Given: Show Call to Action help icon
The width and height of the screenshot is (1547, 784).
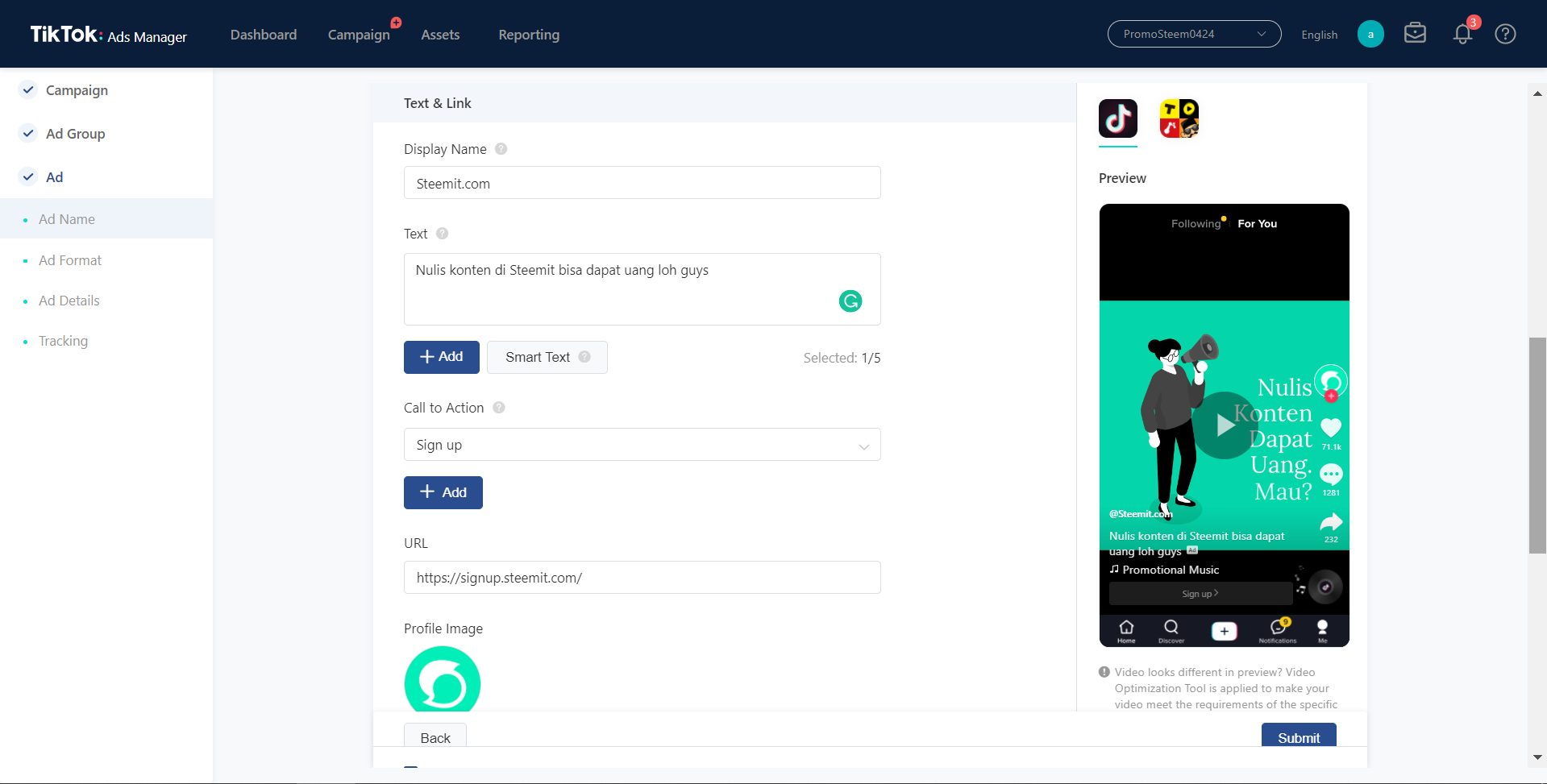Looking at the screenshot, I should (x=499, y=408).
